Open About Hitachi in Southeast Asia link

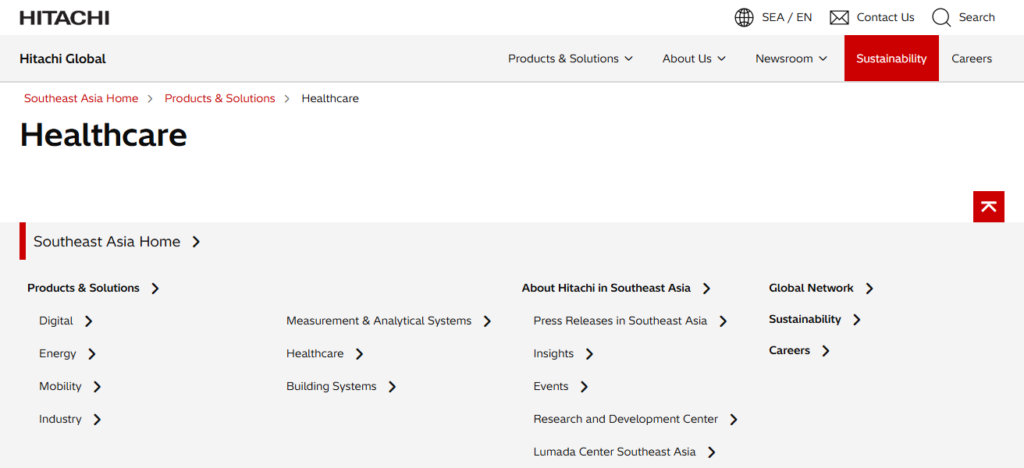click(x=606, y=289)
